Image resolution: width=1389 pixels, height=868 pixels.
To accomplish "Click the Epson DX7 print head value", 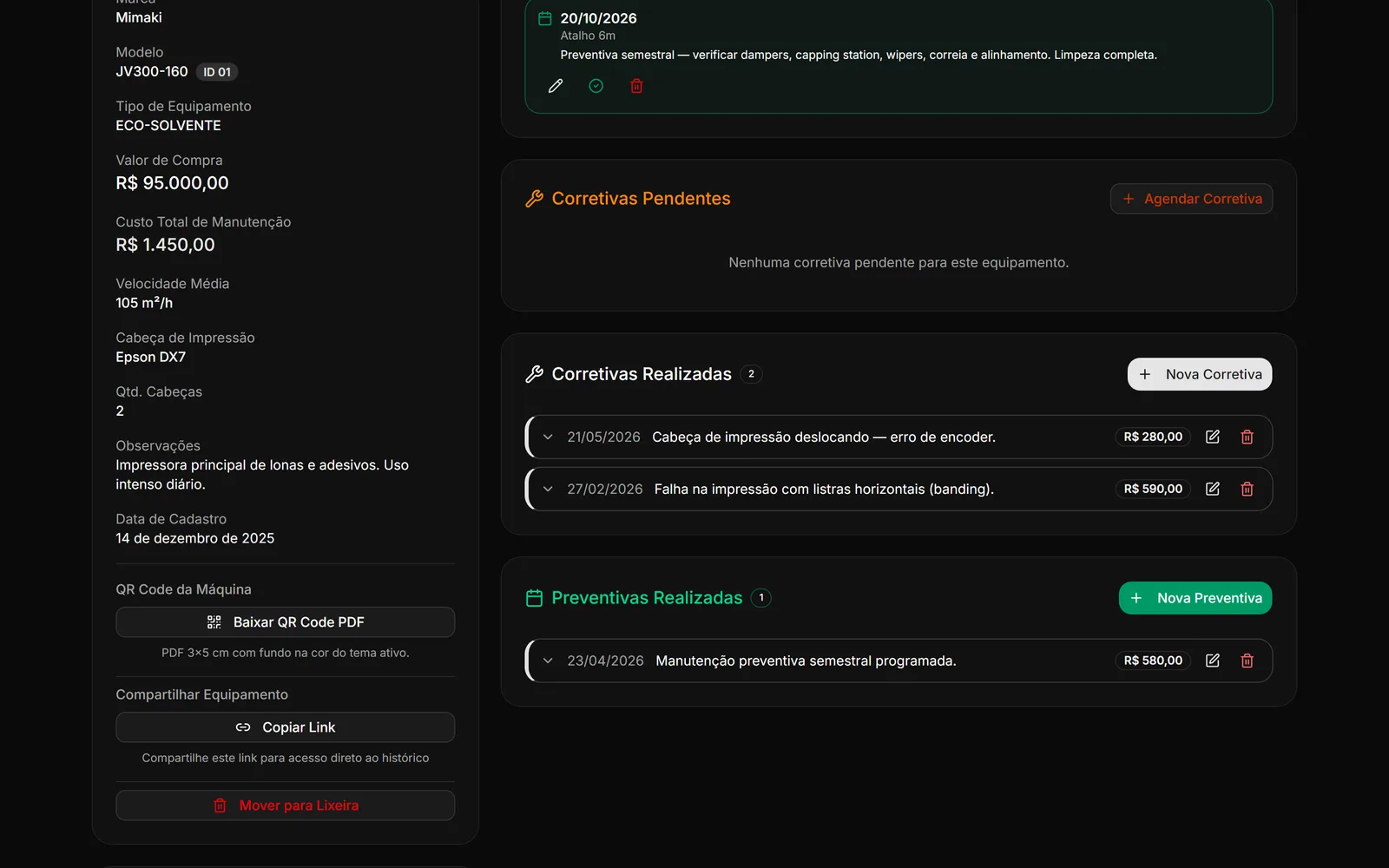I will coord(150,357).
